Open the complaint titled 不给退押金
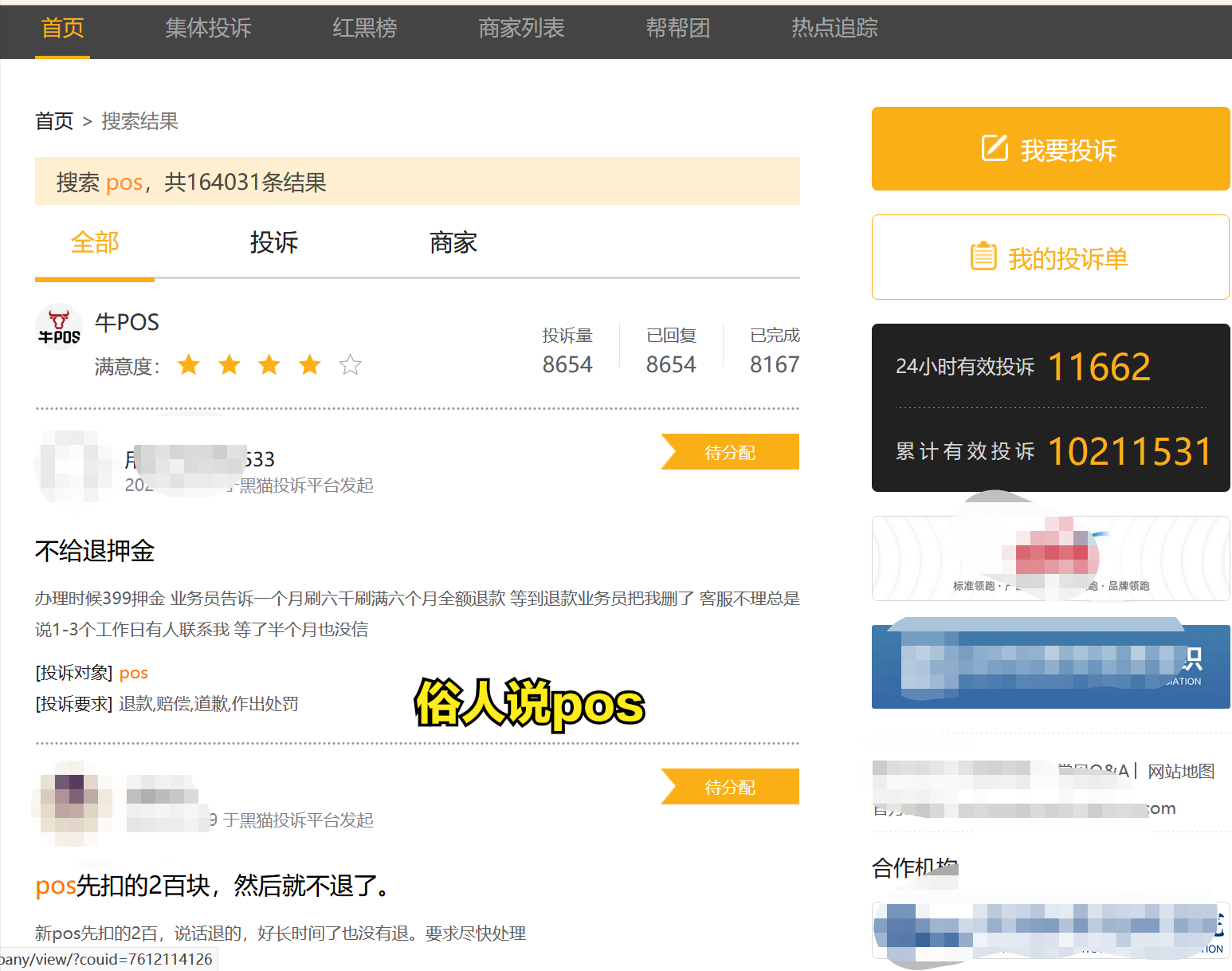The width and height of the screenshot is (1232, 971). tap(95, 551)
